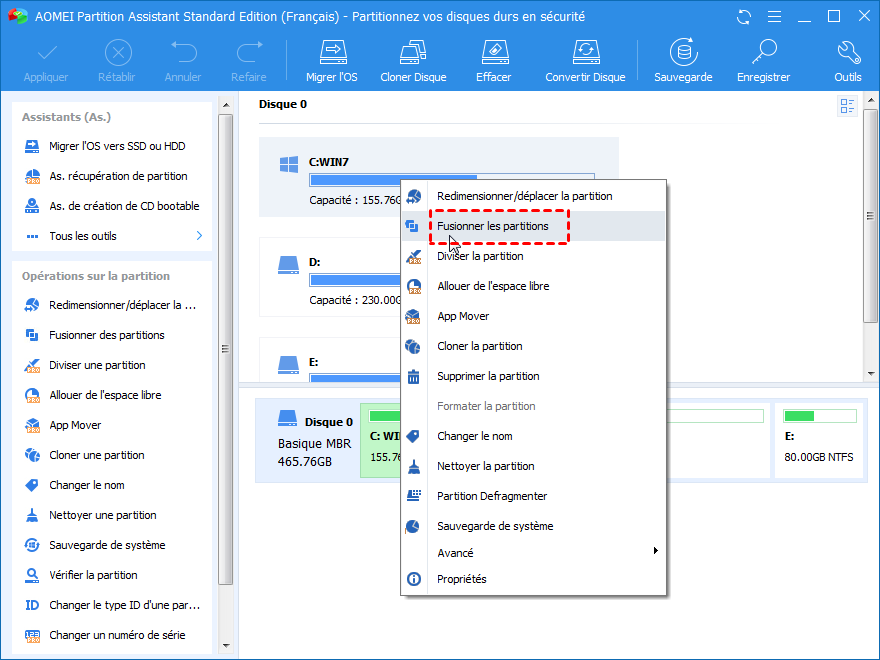Click the Rétablir toolbar button
The image size is (880, 660).
(117, 61)
